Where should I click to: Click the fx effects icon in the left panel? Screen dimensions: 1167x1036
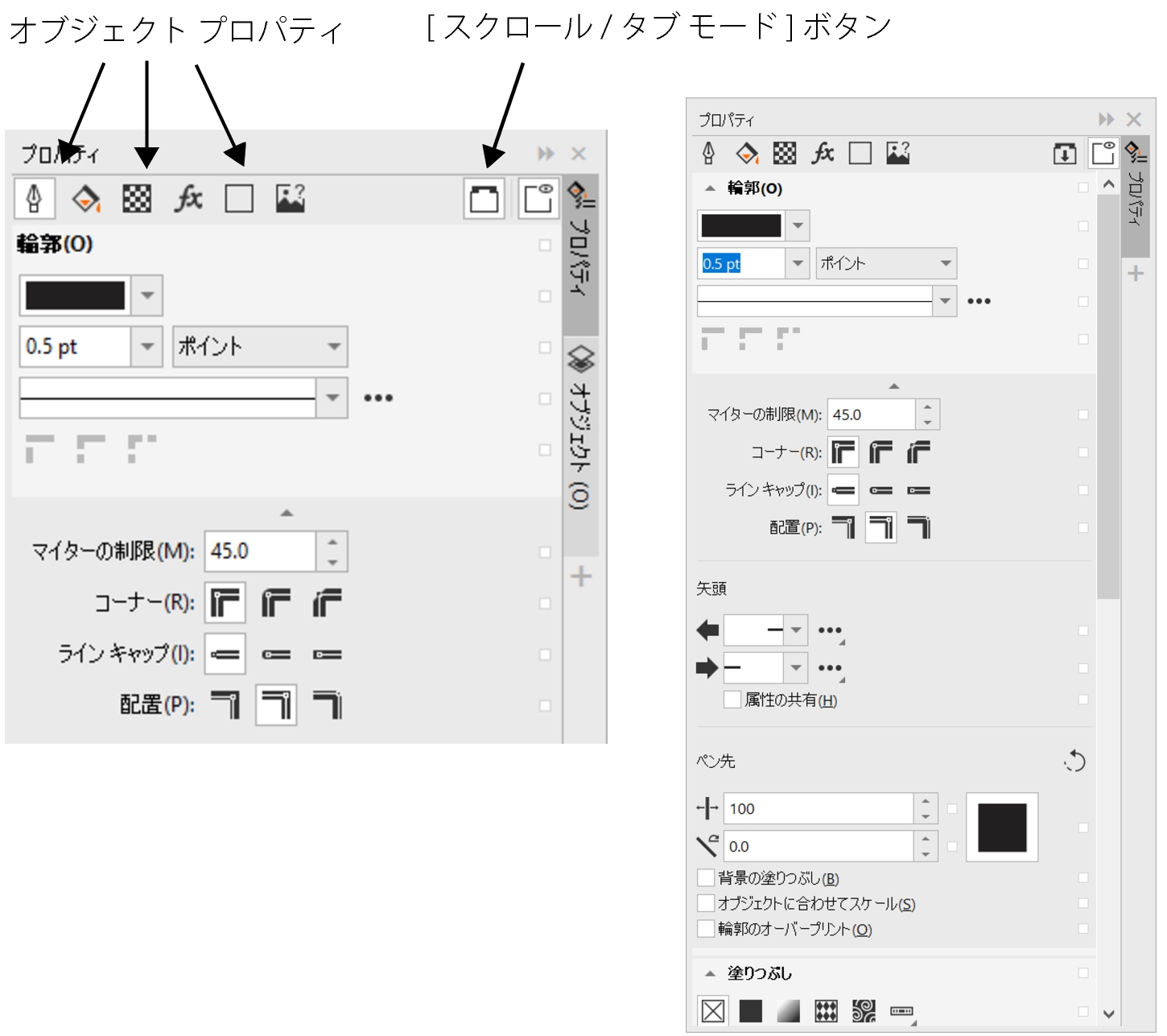click(x=188, y=198)
